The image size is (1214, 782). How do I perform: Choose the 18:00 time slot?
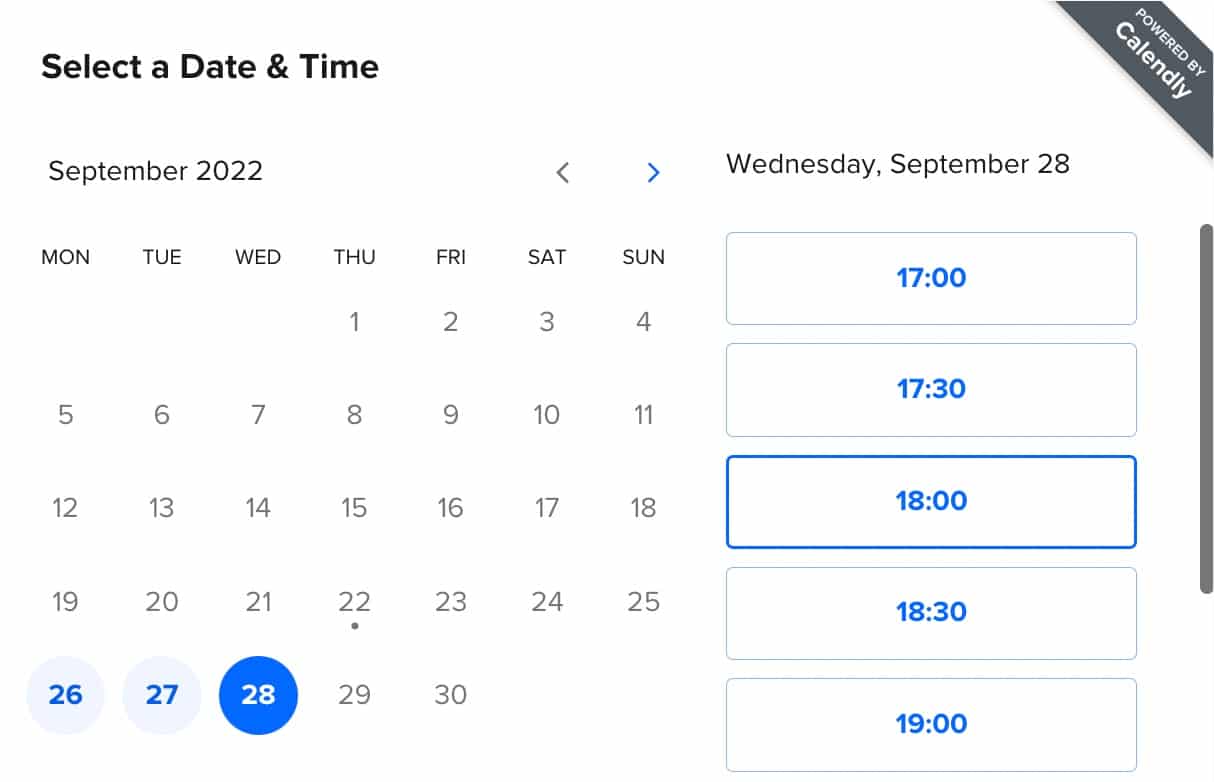931,501
